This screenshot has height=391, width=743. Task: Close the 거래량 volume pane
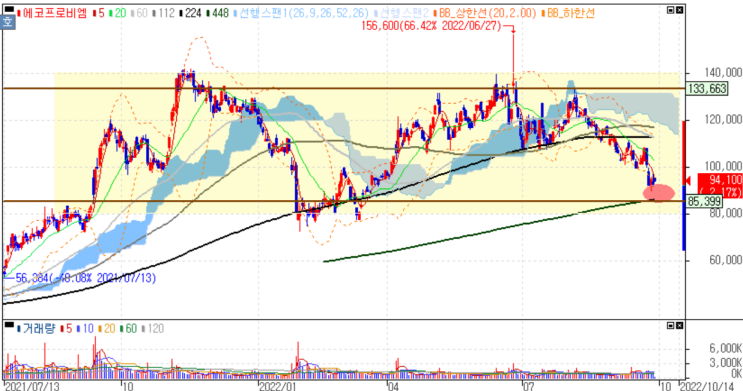click(x=680, y=326)
